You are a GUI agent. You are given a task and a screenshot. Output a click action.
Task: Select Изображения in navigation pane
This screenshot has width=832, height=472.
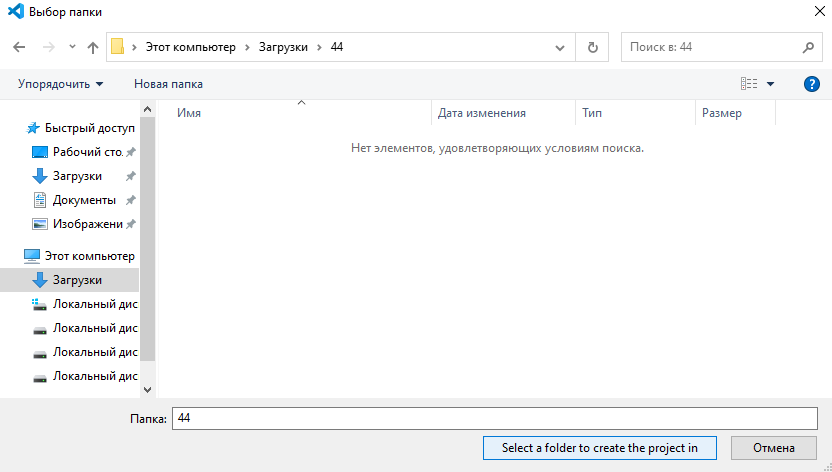tap(87, 224)
